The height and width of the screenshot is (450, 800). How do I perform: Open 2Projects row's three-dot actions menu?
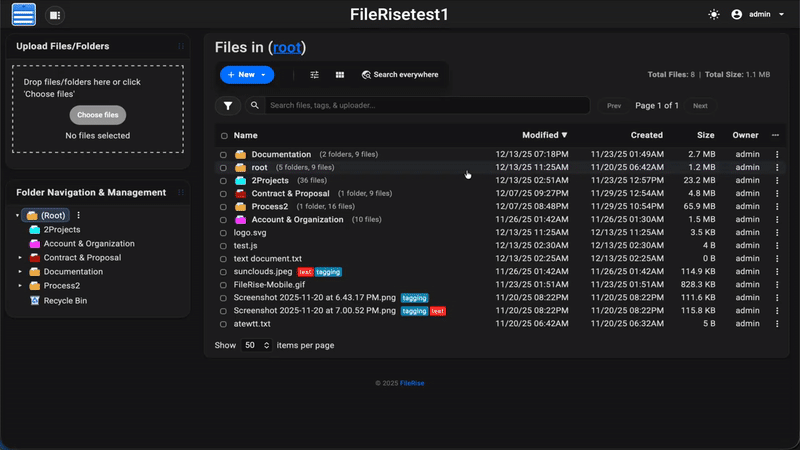777,180
